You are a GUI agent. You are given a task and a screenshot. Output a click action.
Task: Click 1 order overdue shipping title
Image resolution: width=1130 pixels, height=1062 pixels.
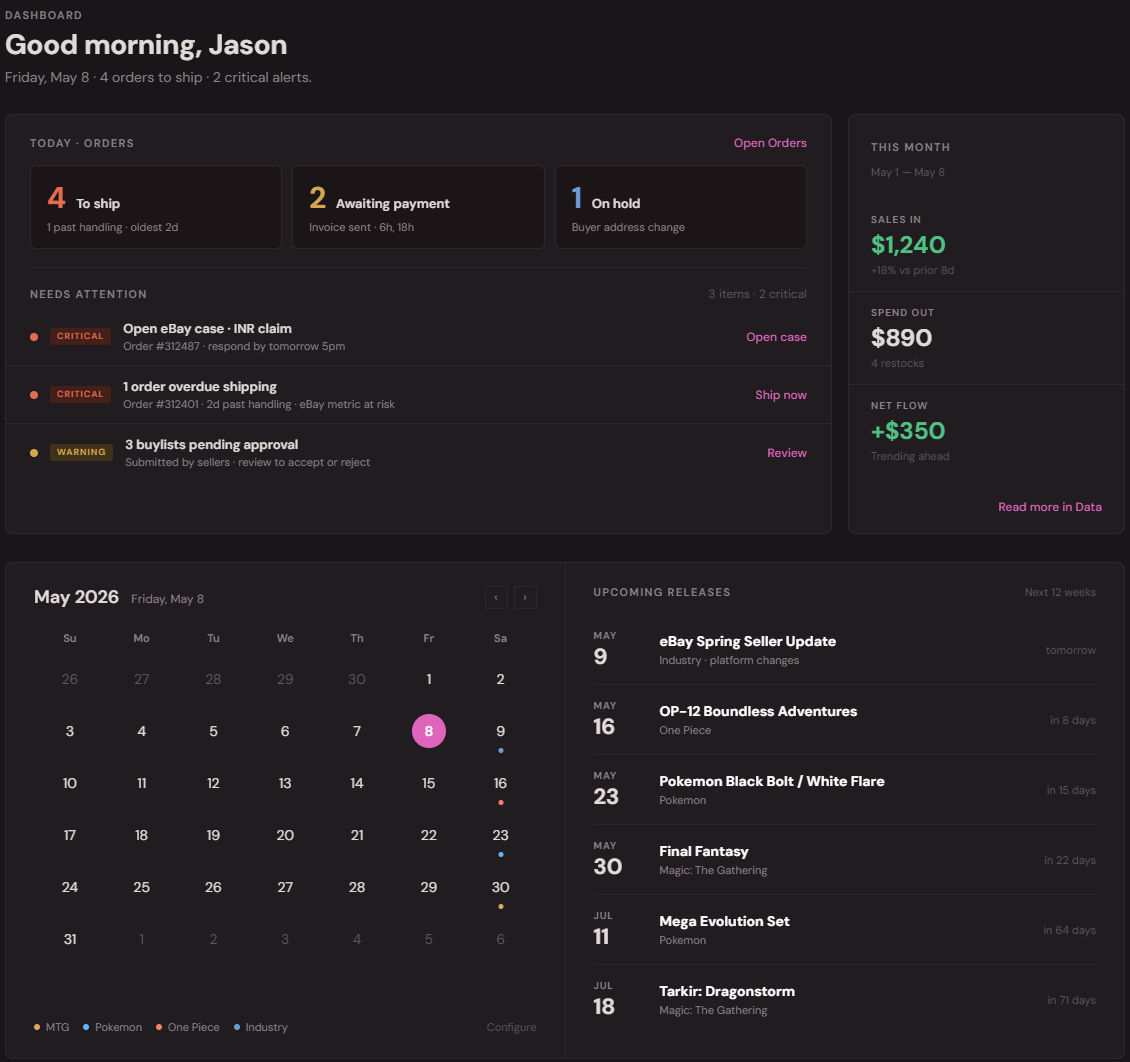[x=200, y=387]
